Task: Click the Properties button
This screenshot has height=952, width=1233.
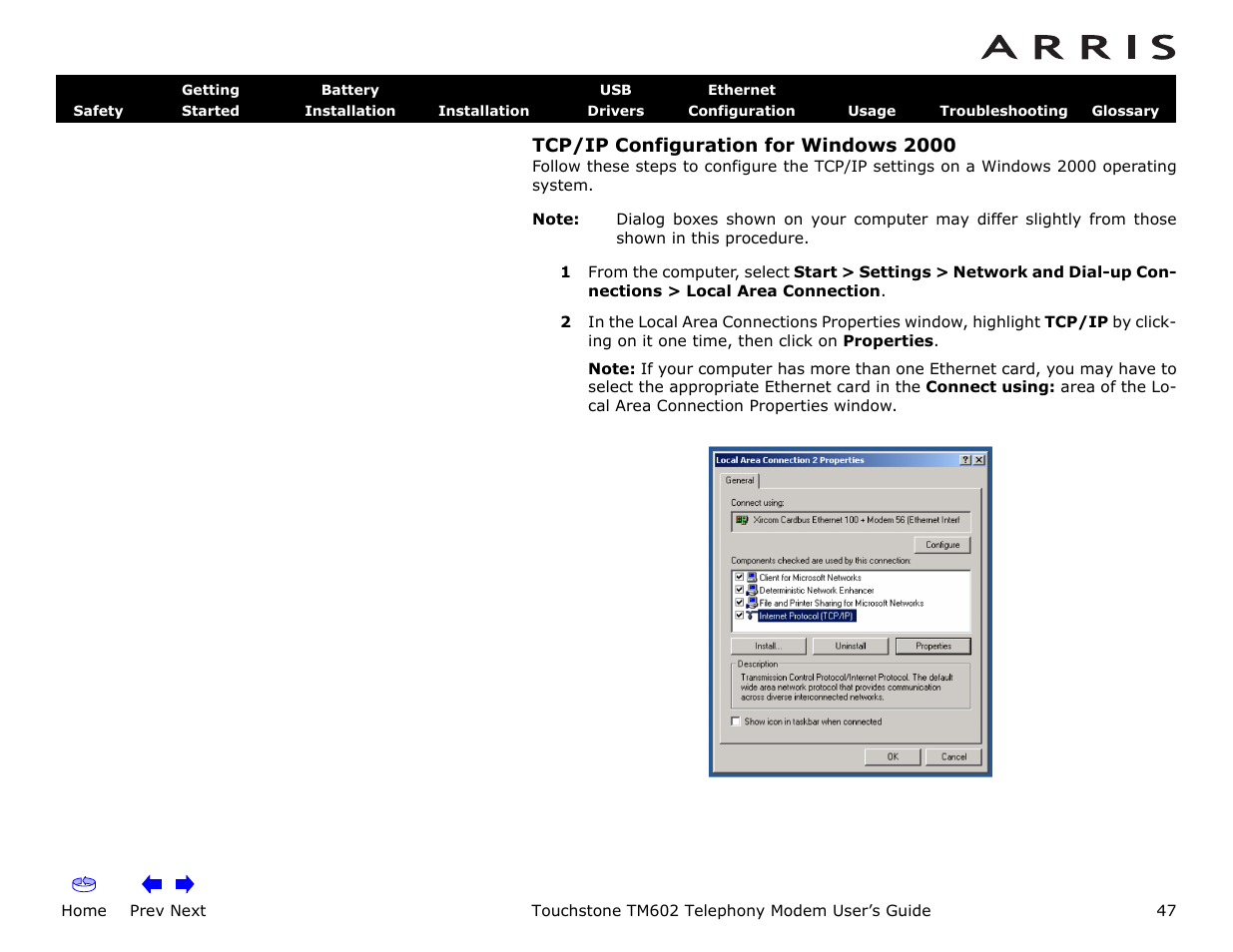Action: tap(933, 646)
